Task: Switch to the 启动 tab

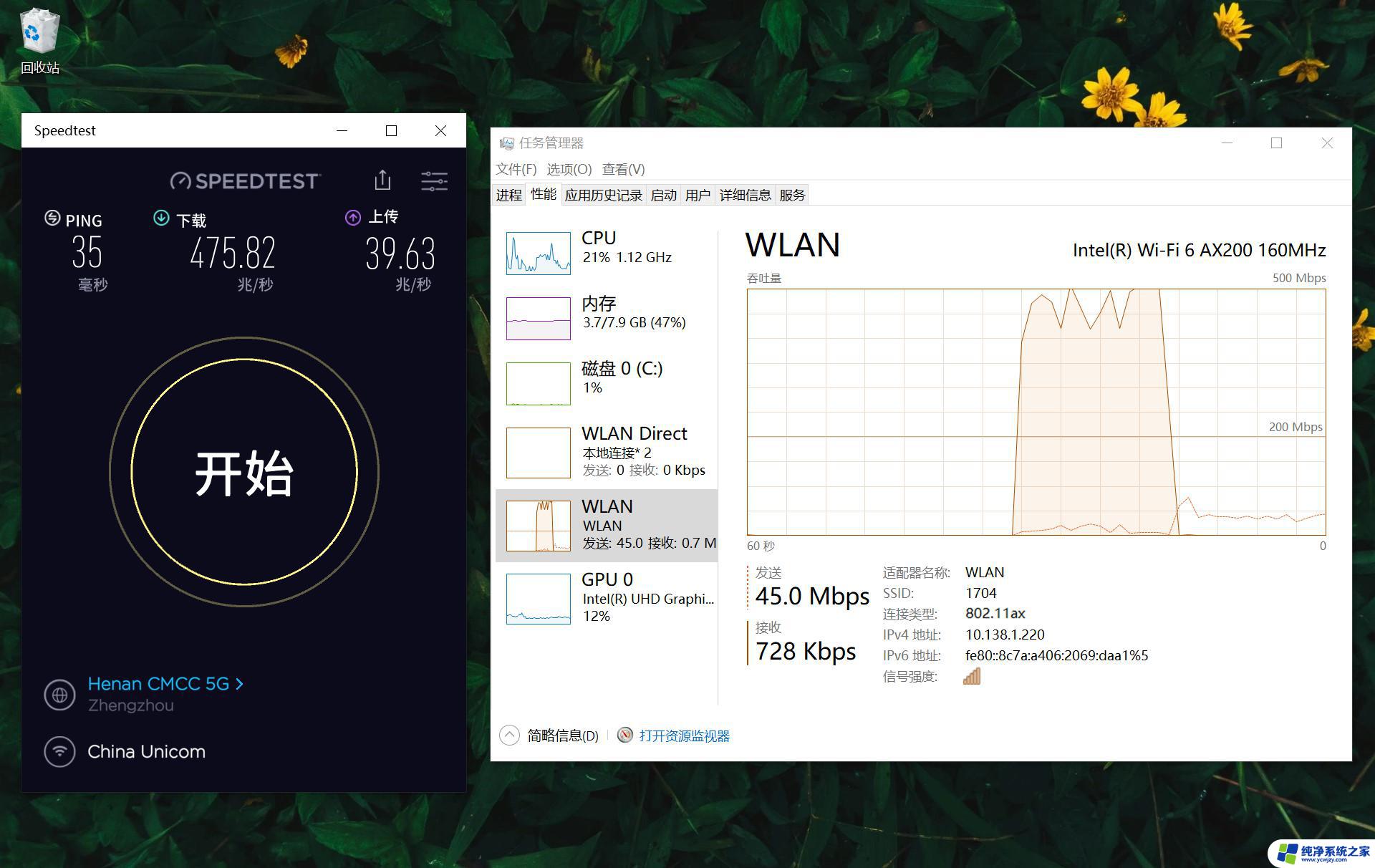Action: [663, 195]
